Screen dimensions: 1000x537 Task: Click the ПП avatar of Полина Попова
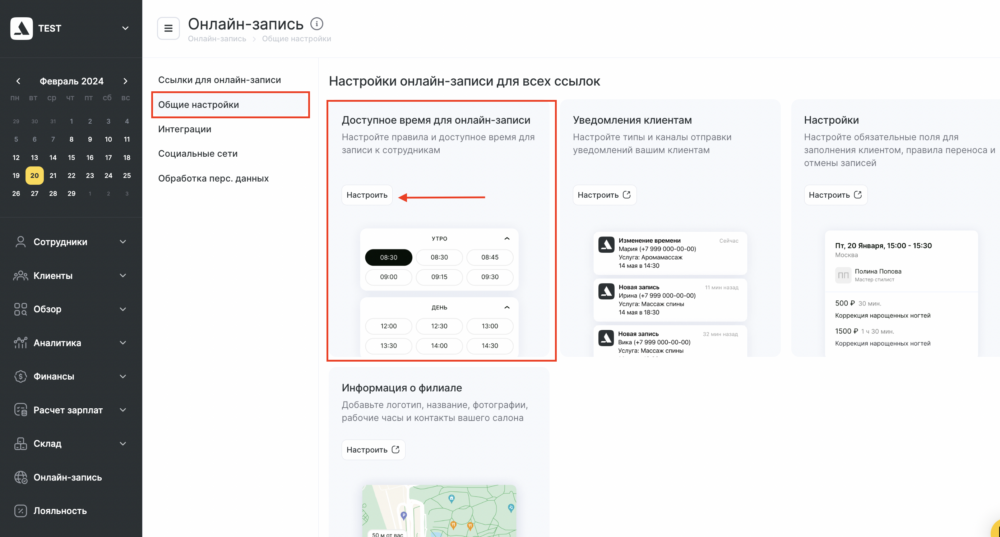click(843, 275)
